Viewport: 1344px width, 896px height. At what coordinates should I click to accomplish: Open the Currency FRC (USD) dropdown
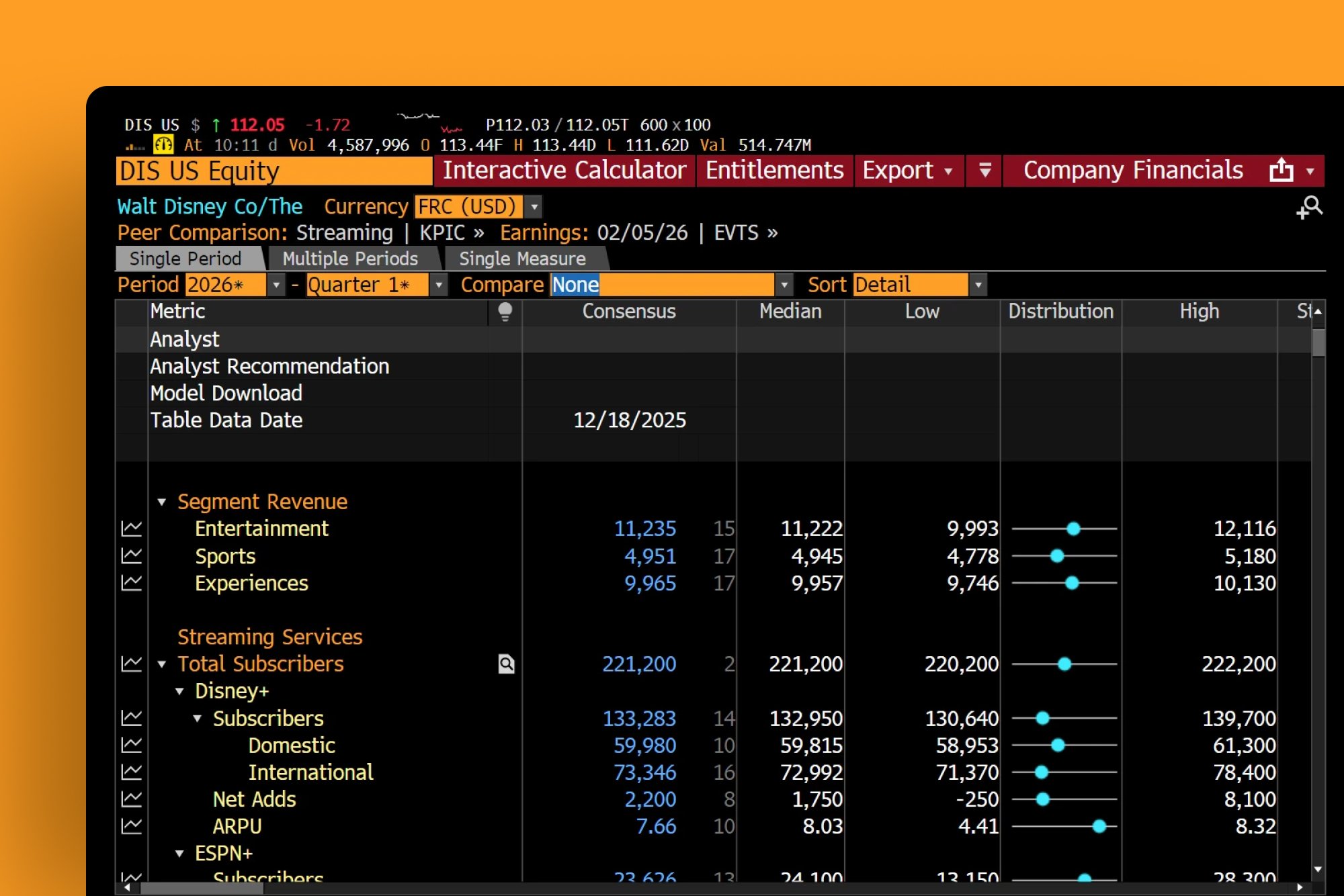(x=533, y=206)
